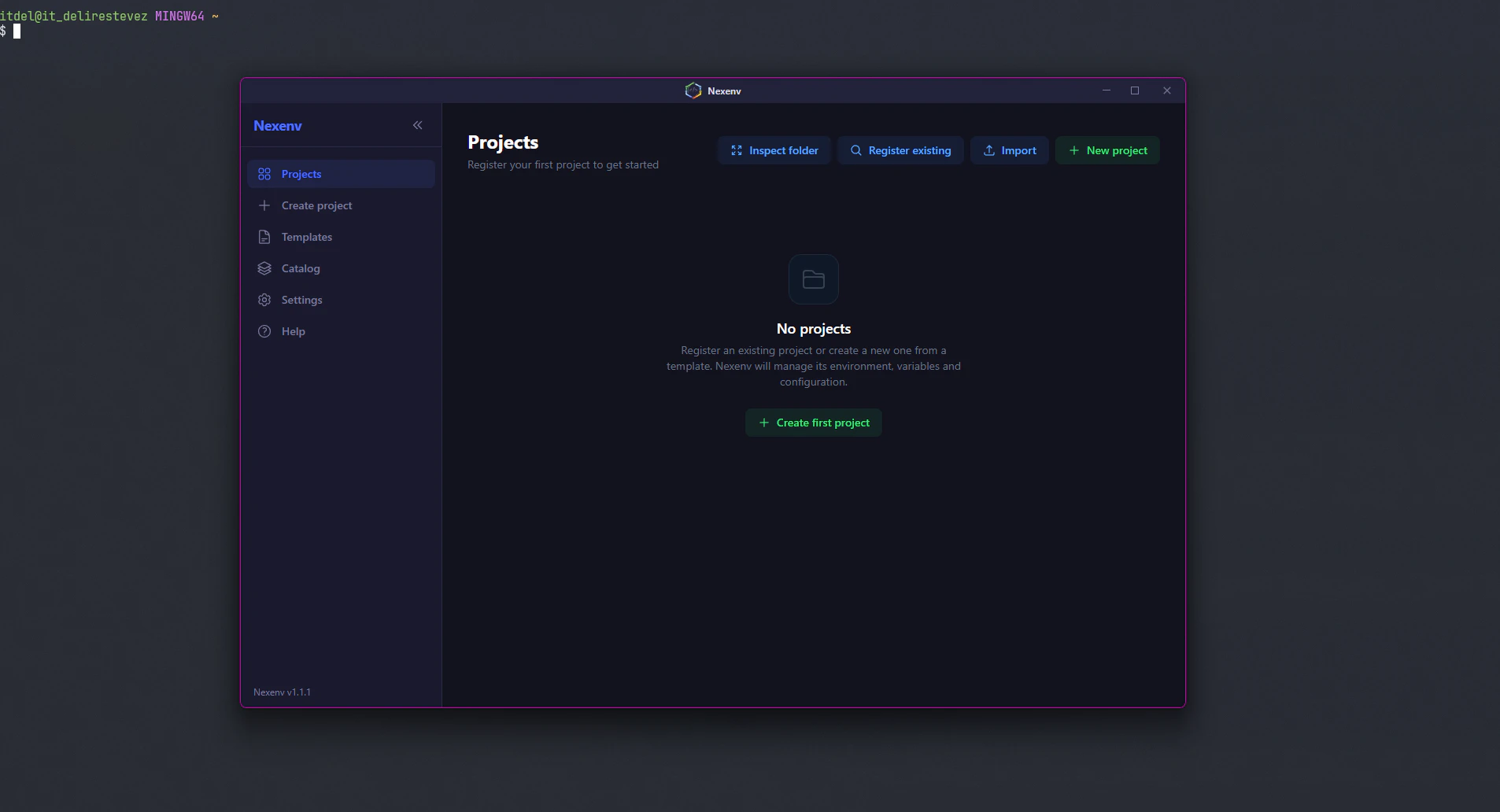This screenshot has height=812, width=1500.
Task: Click the Inspect folder button
Action: click(x=774, y=150)
